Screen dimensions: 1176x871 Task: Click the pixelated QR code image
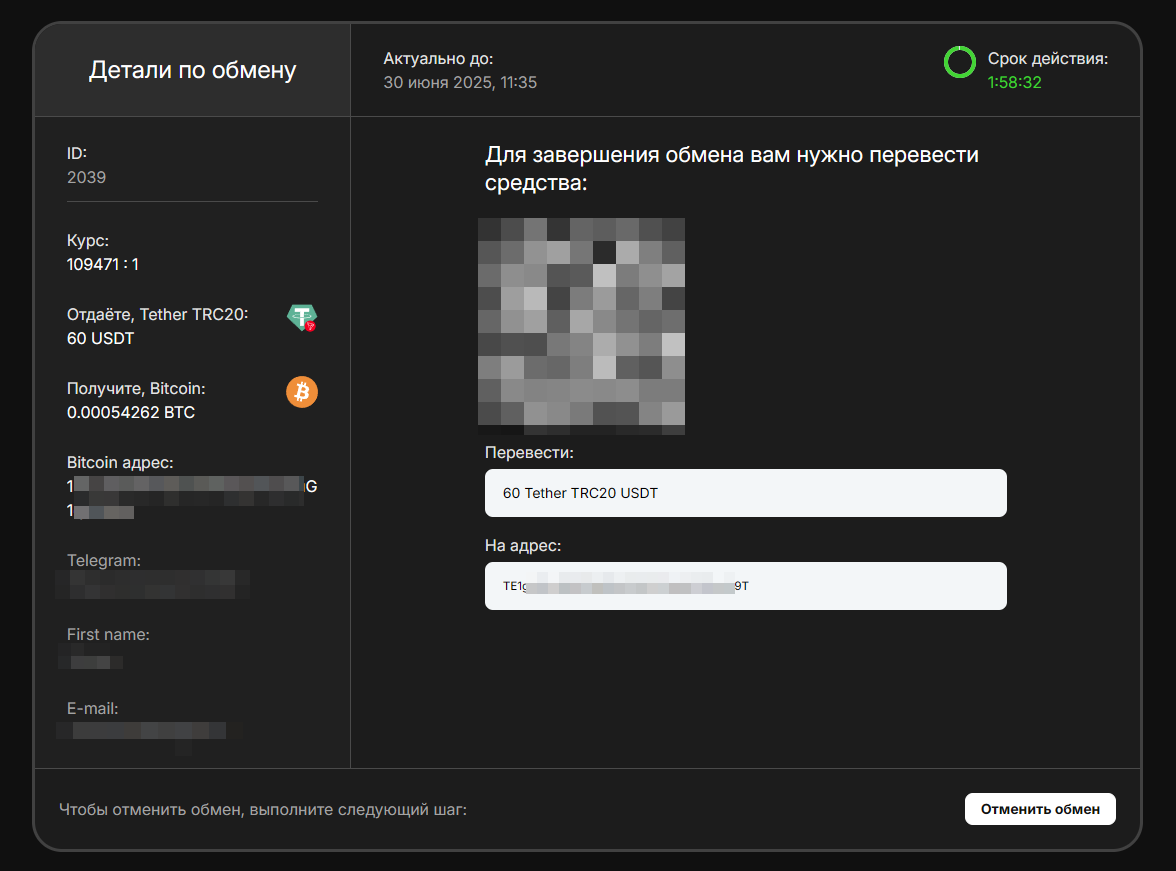click(581, 326)
